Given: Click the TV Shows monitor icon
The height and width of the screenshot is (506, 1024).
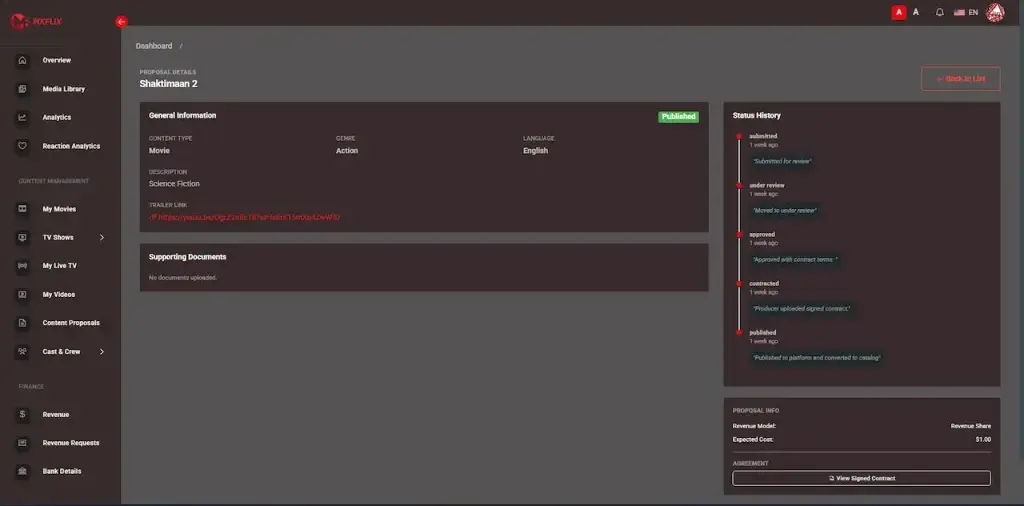Looking at the screenshot, I should [x=22, y=238].
